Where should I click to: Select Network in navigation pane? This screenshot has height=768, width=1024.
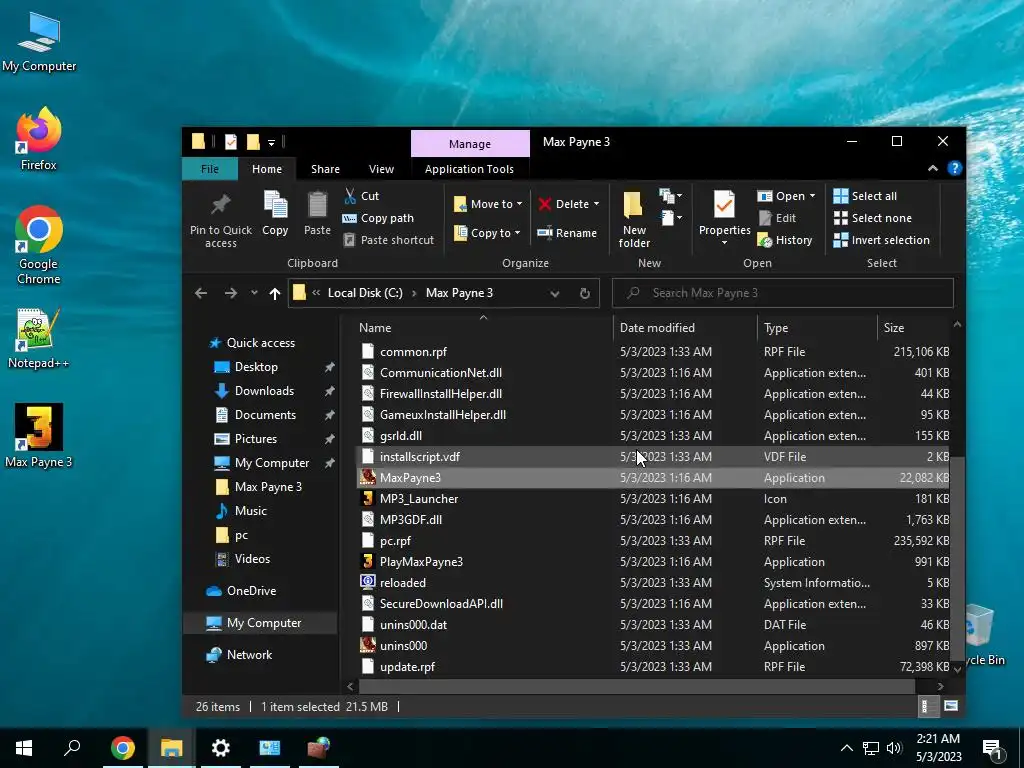(x=249, y=654)
